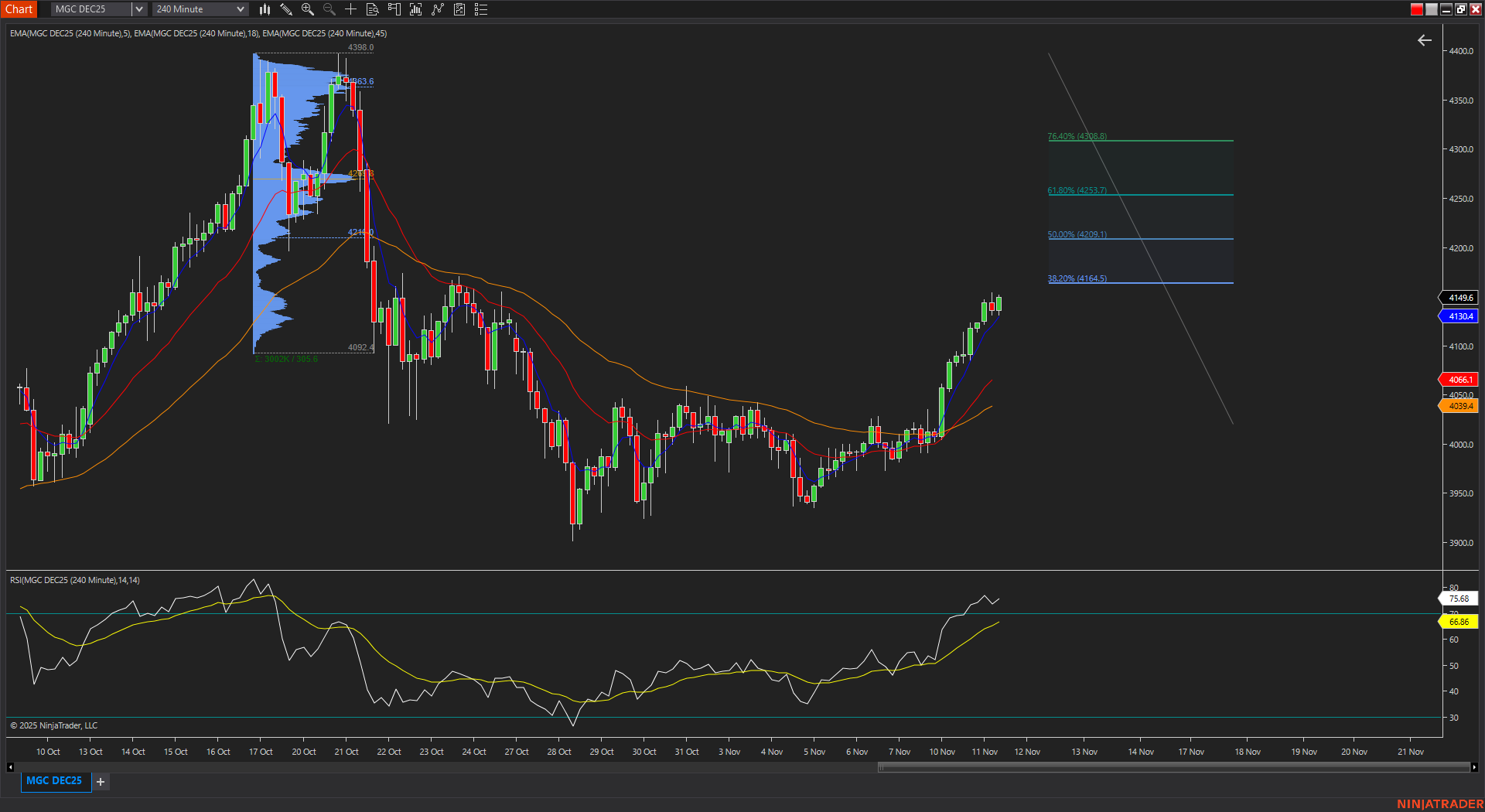Viewport: 1485px width, 812px height.
Task: Click the back arrow to return to latest bars
Action: point(1425,40)
